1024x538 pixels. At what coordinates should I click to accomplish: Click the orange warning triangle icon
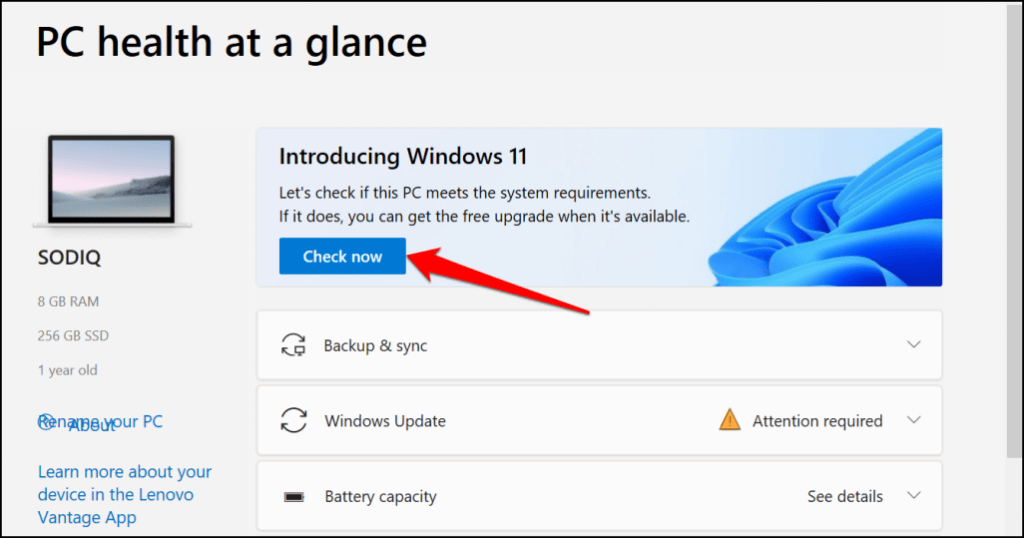(x=730, y=421)
